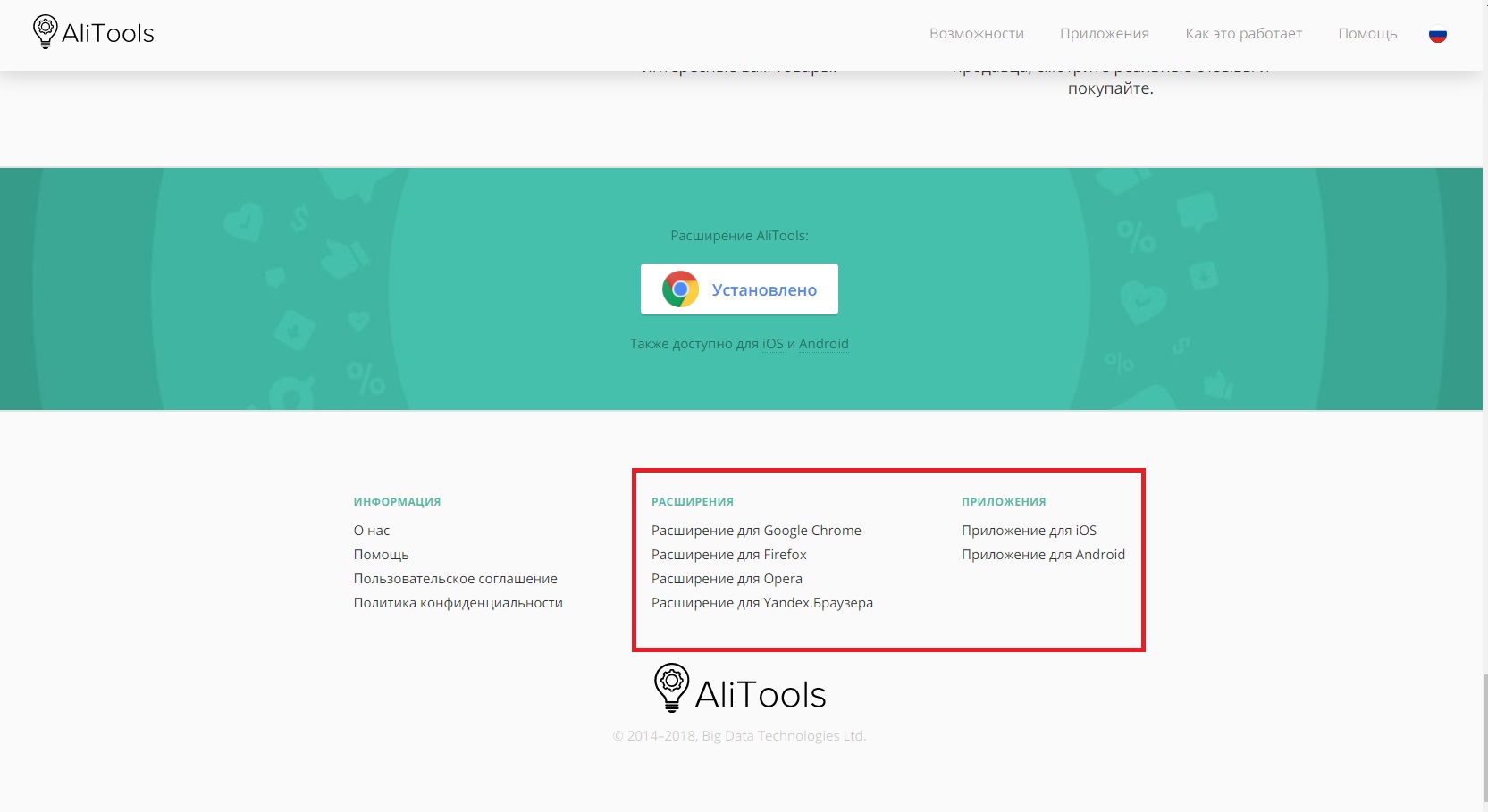Open the Приложения menu item
1488x812 pixels.
1105,34
